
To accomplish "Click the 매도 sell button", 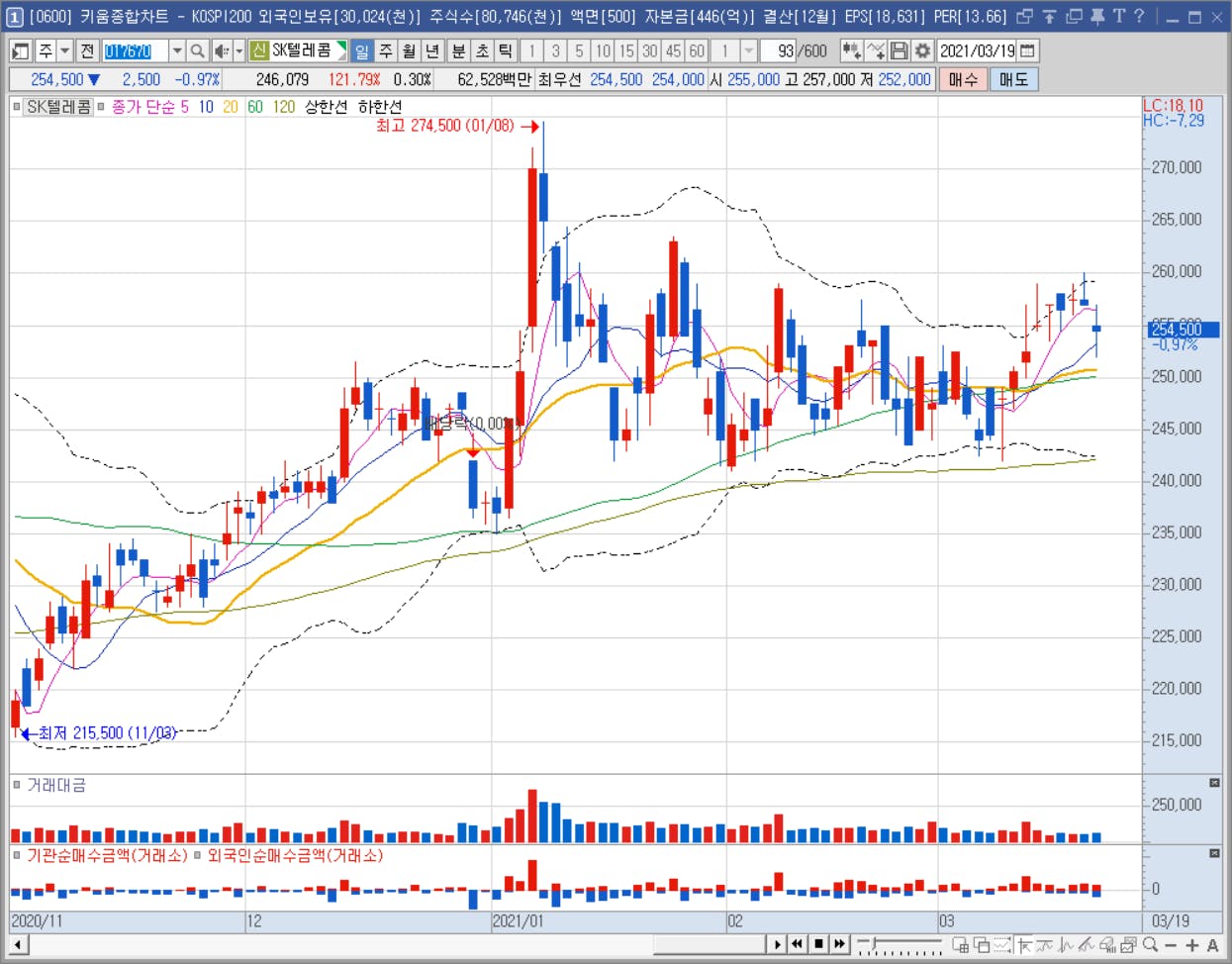I will point(1013,80).
